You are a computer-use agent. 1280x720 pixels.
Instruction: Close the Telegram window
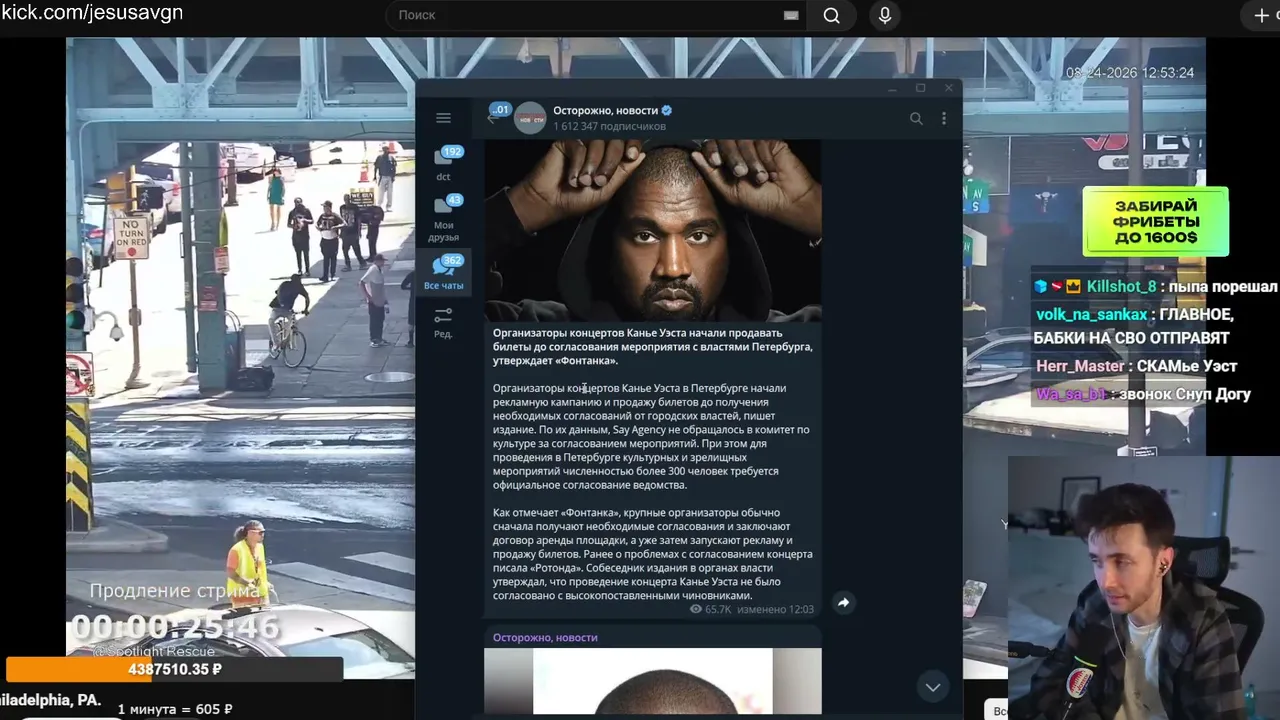(948, 88)
